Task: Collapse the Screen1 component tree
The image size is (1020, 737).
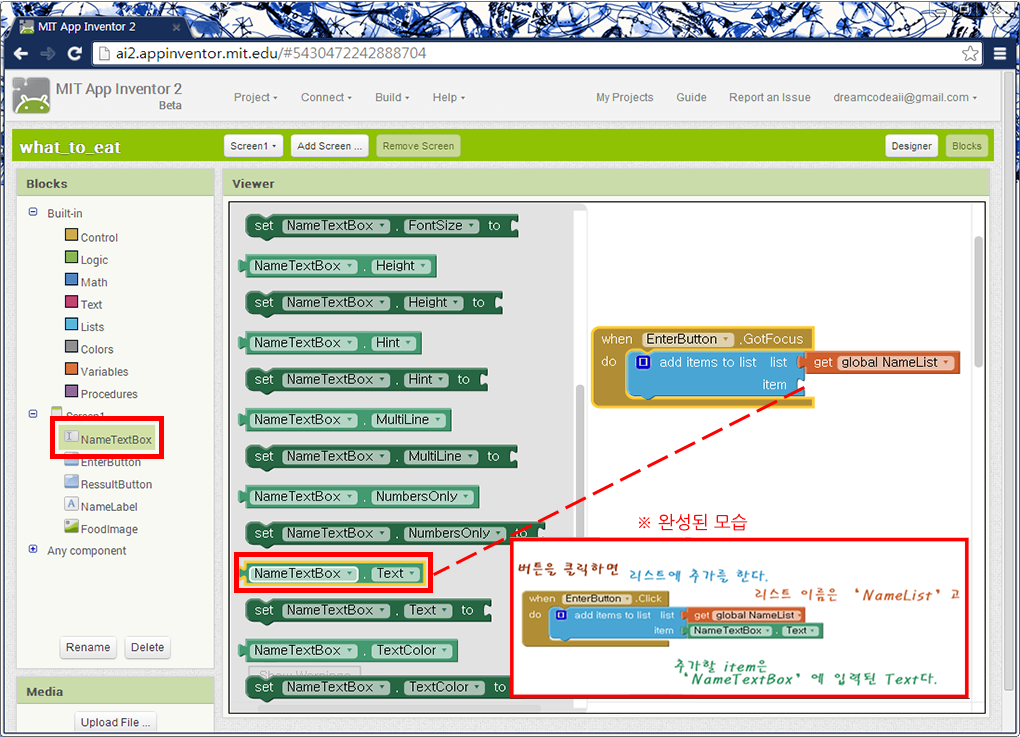Action: point(33,414)
